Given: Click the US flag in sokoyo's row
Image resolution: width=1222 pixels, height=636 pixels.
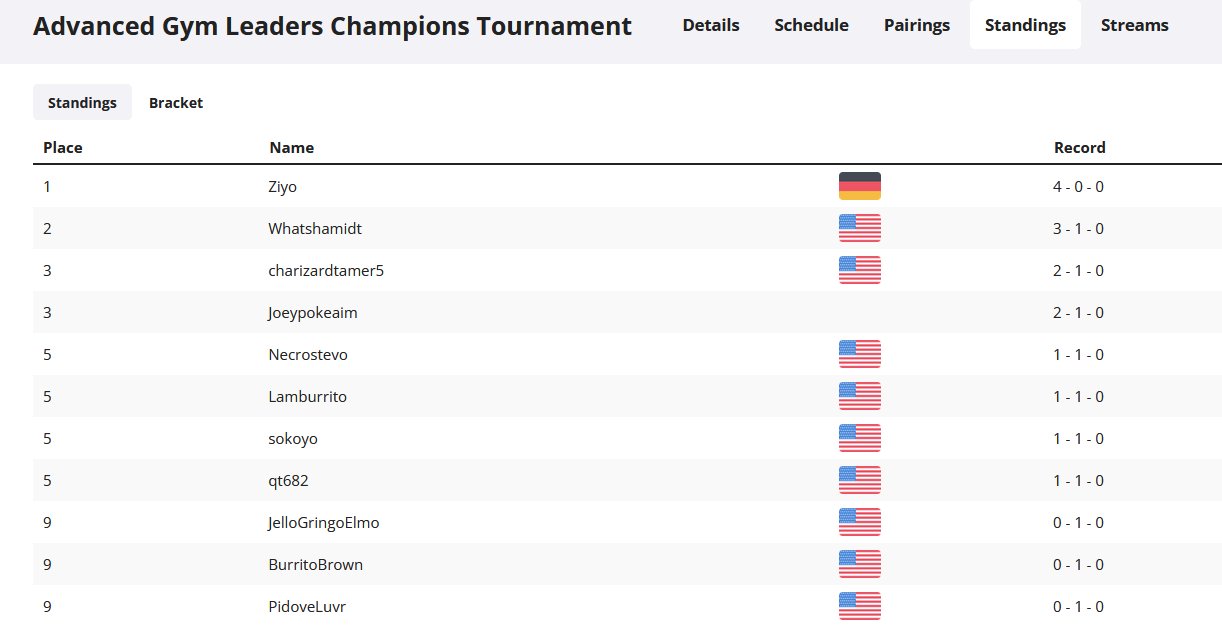Looking at the screenshot, I should click(x=859, y=438).
